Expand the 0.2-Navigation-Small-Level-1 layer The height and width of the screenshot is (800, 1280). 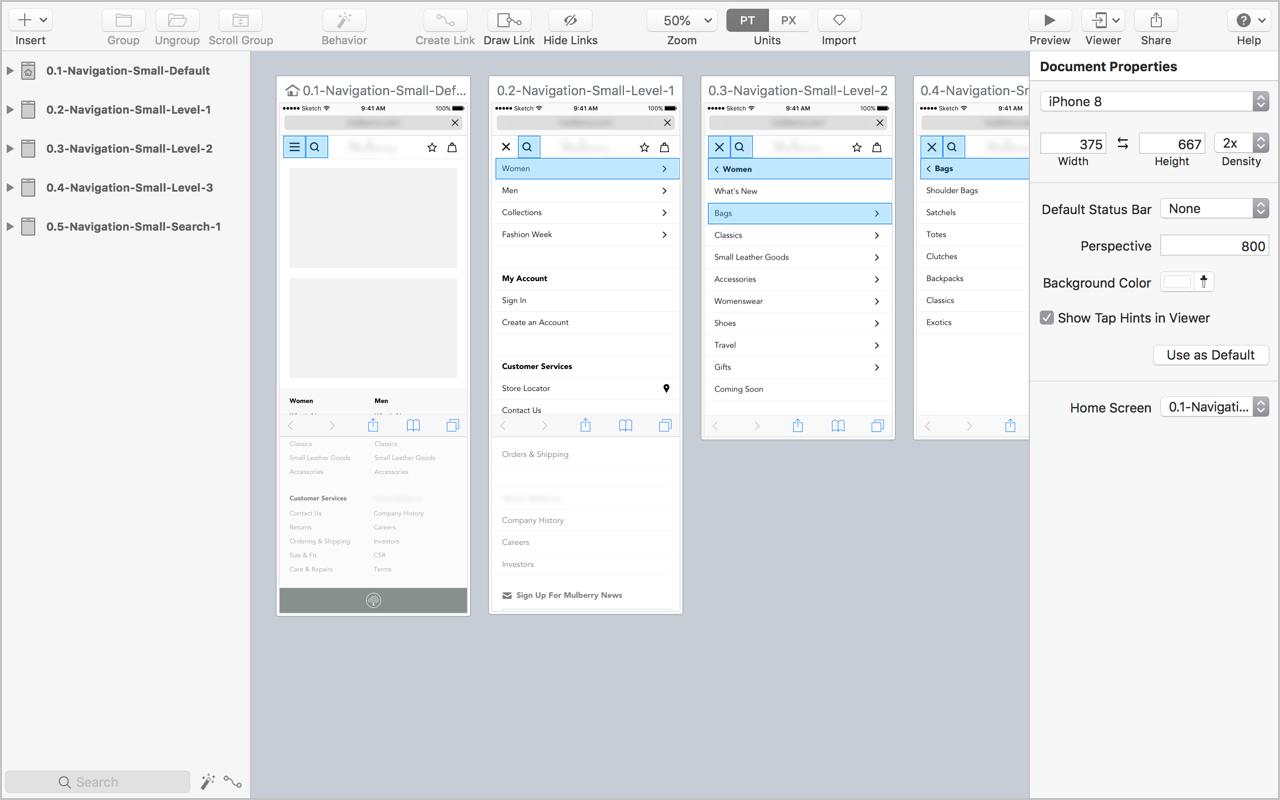tap(10, 110)
